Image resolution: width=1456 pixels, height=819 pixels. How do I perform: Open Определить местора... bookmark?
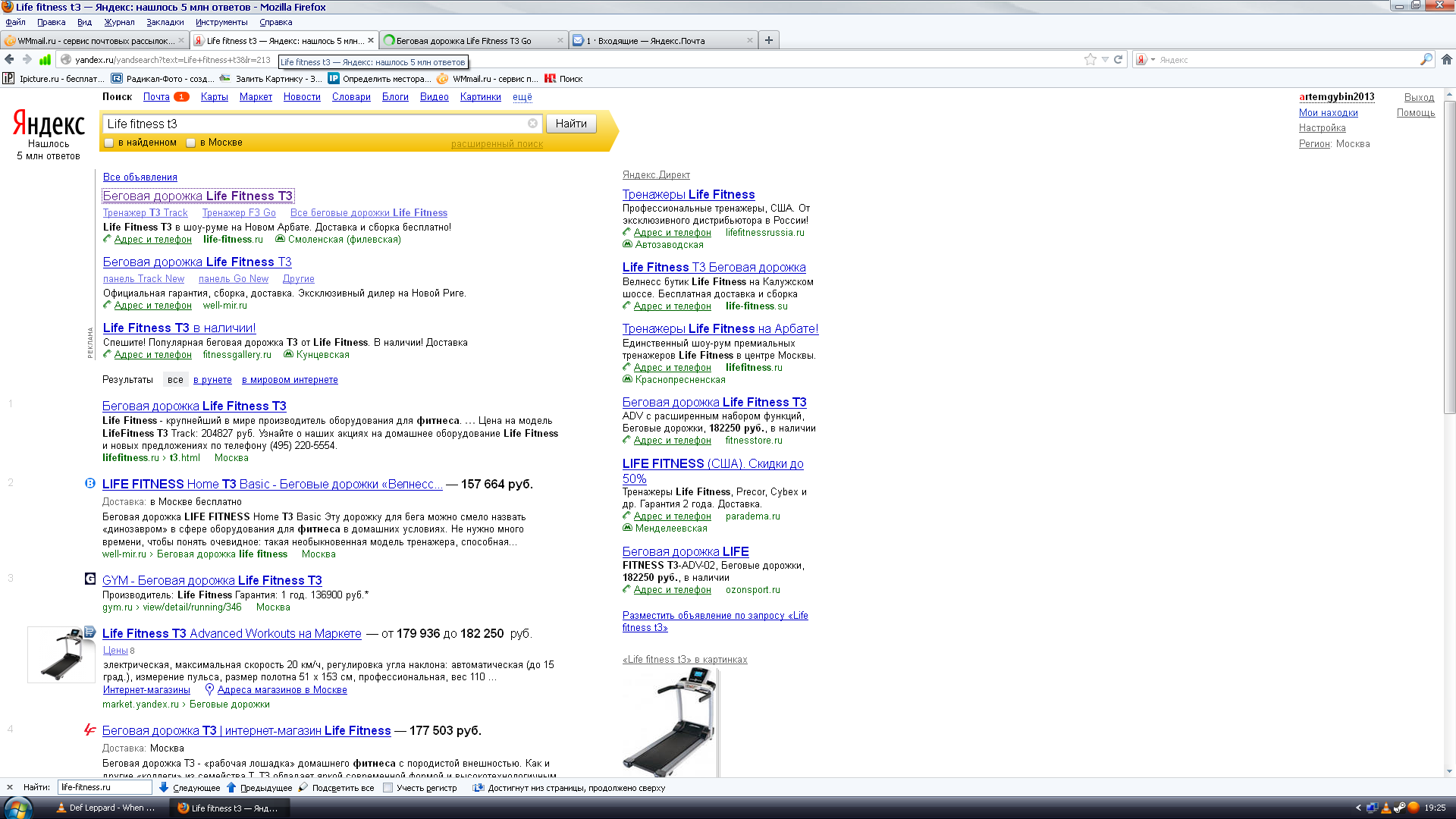[x=379, y=78]
